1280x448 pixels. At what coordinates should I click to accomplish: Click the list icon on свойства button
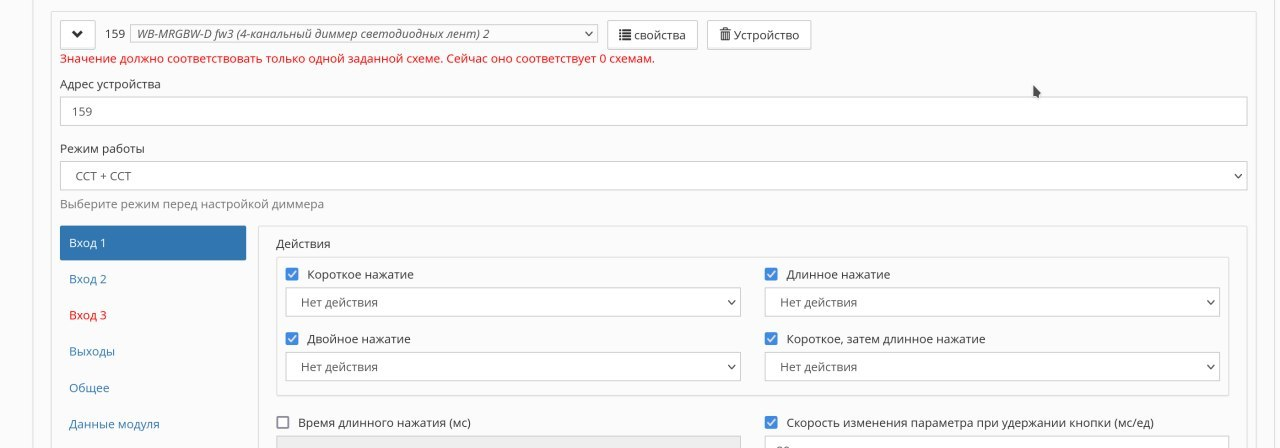click(625, 35)
